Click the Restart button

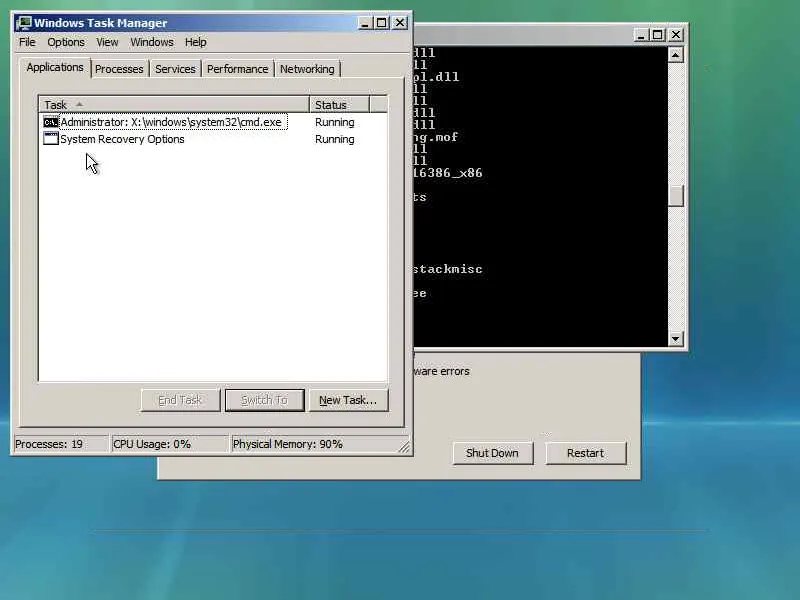pos(585,453)
